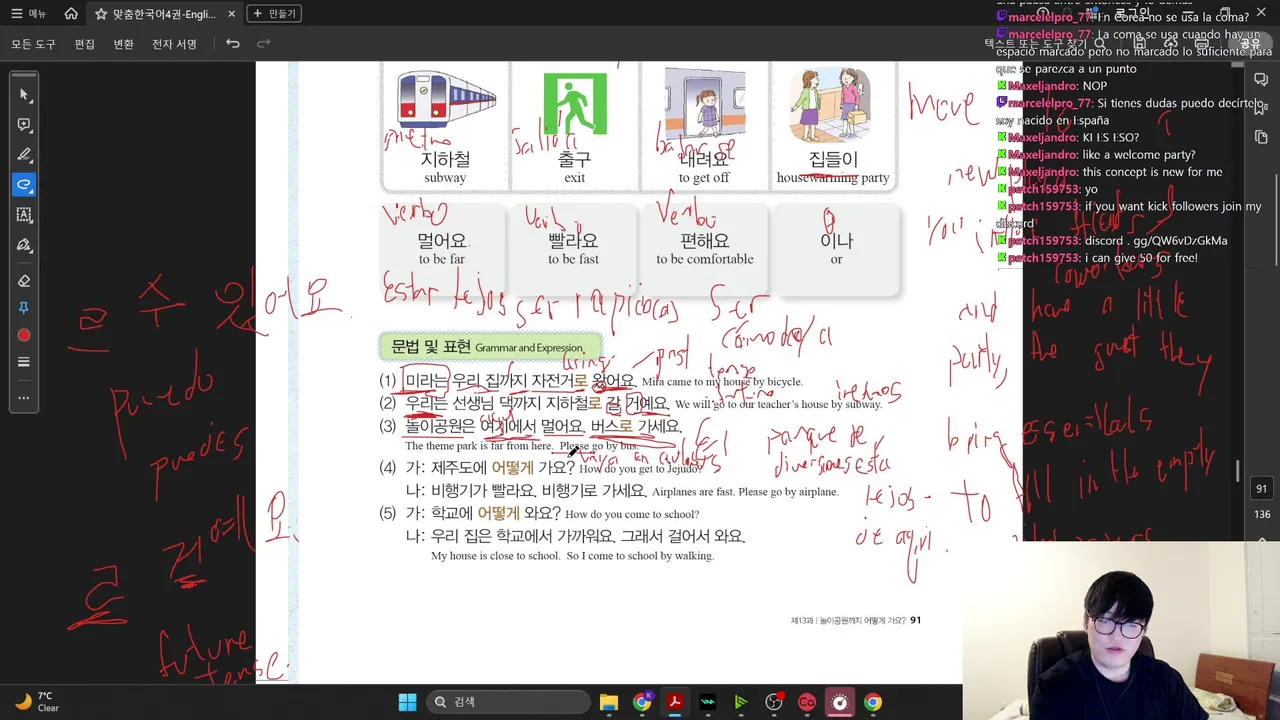Image resolution: width=1280 pixels, height=720 pixels.
Task: Click the Adobe Acrobat taskbar icon
Action: [x=675, y=702]
